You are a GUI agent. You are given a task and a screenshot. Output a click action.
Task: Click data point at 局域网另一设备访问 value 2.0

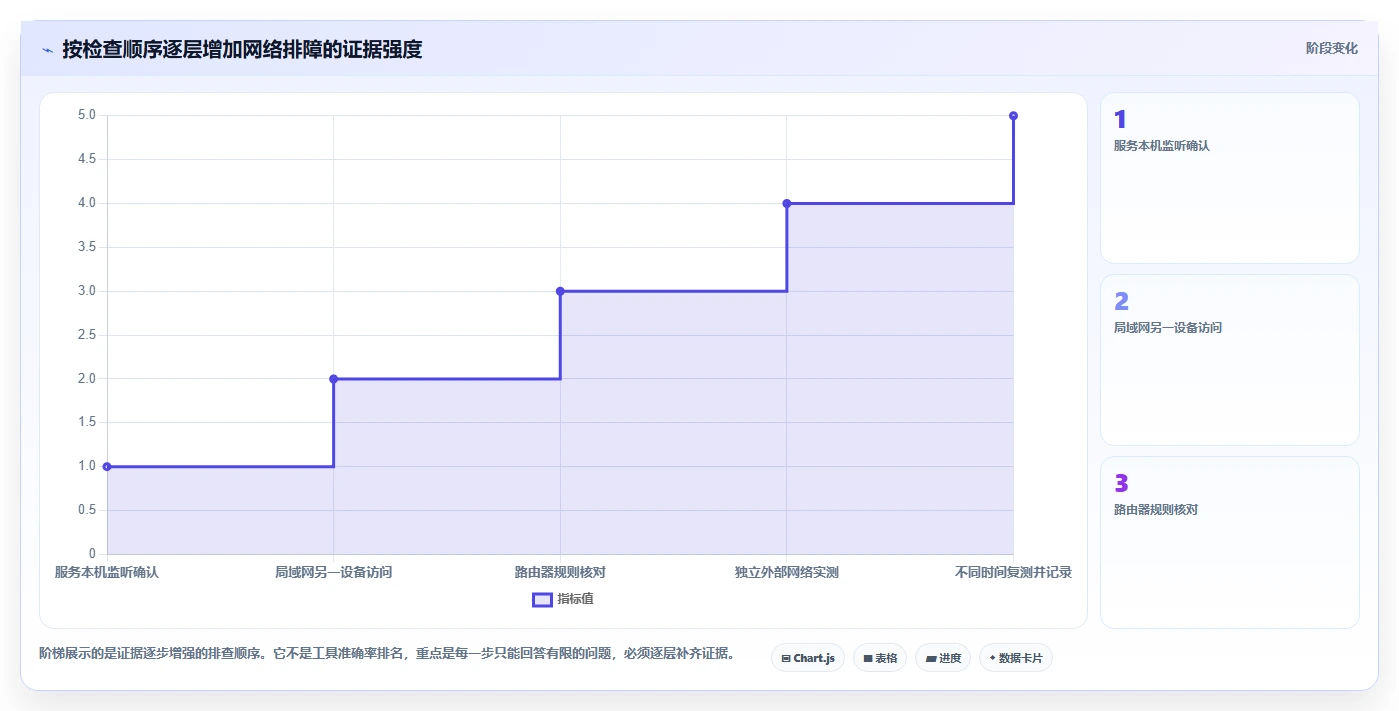point(334,379)
